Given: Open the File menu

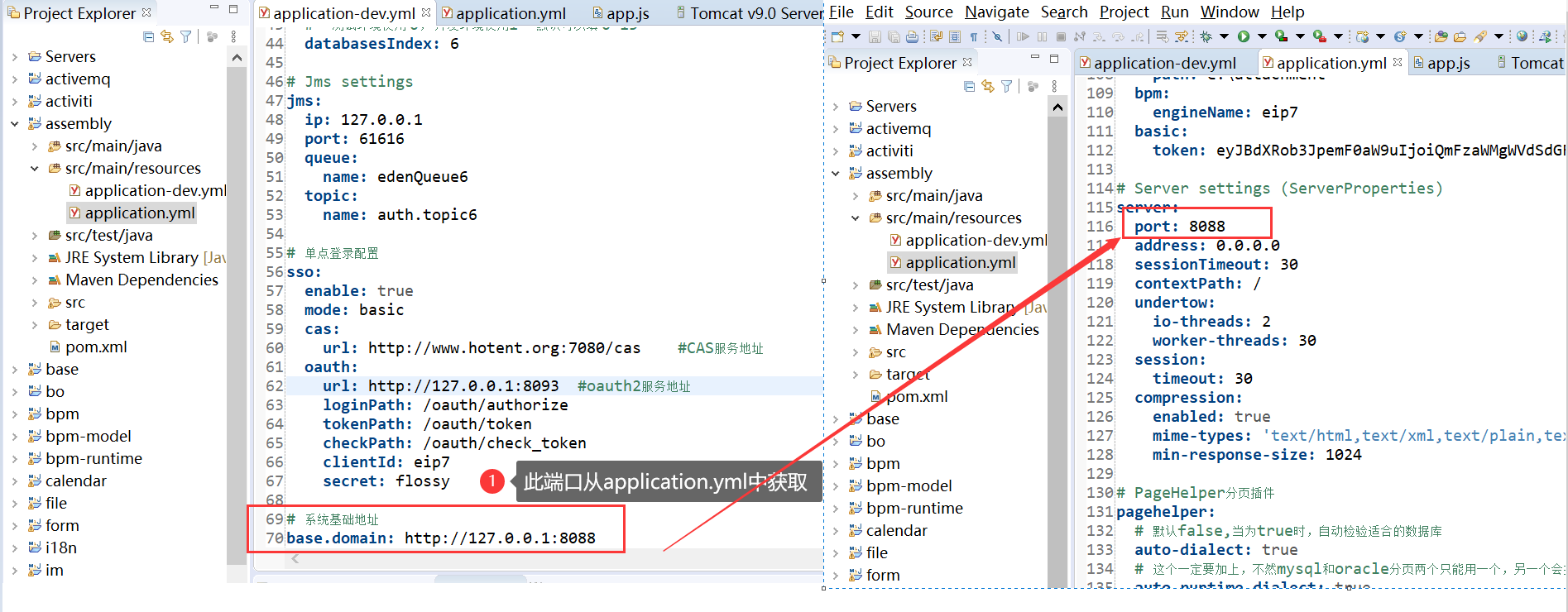Looking at the screenshot, I should (842, 12).
